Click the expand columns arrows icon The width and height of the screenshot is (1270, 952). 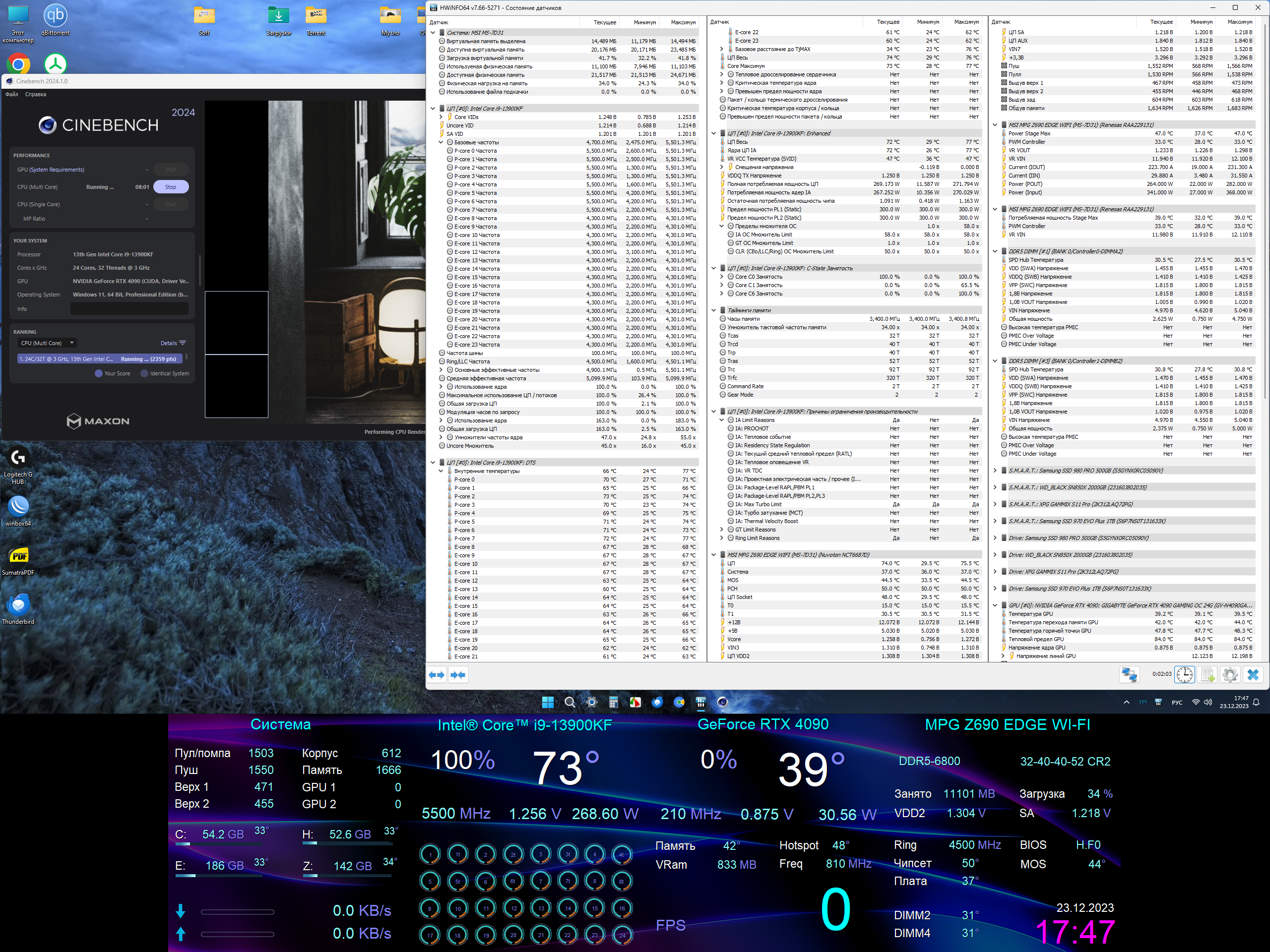[x=437, y=674]
